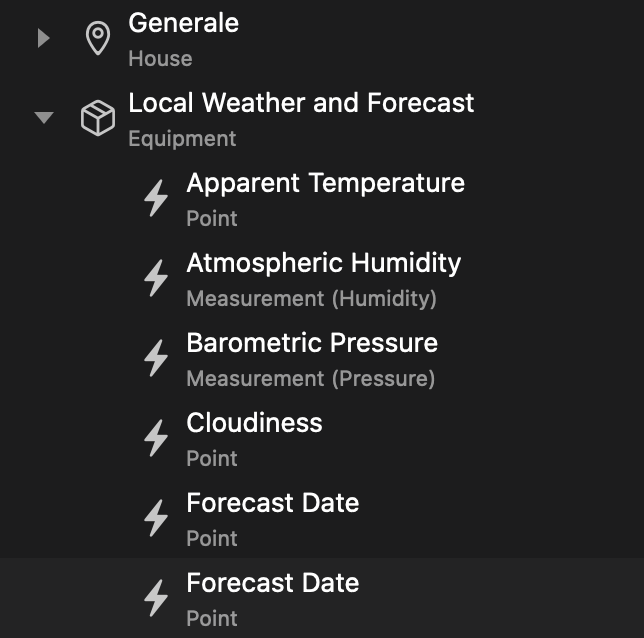Collapse the Local Weather and Forecast group
The width and height of the screenshot is (644, 638).
pos(43,118)
